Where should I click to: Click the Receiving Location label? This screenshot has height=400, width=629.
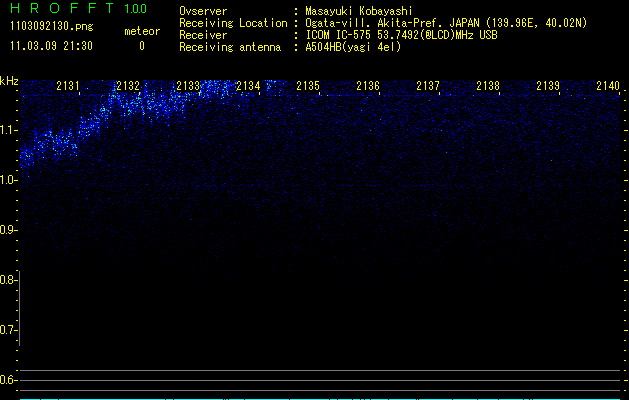click(x=233, y=23)
